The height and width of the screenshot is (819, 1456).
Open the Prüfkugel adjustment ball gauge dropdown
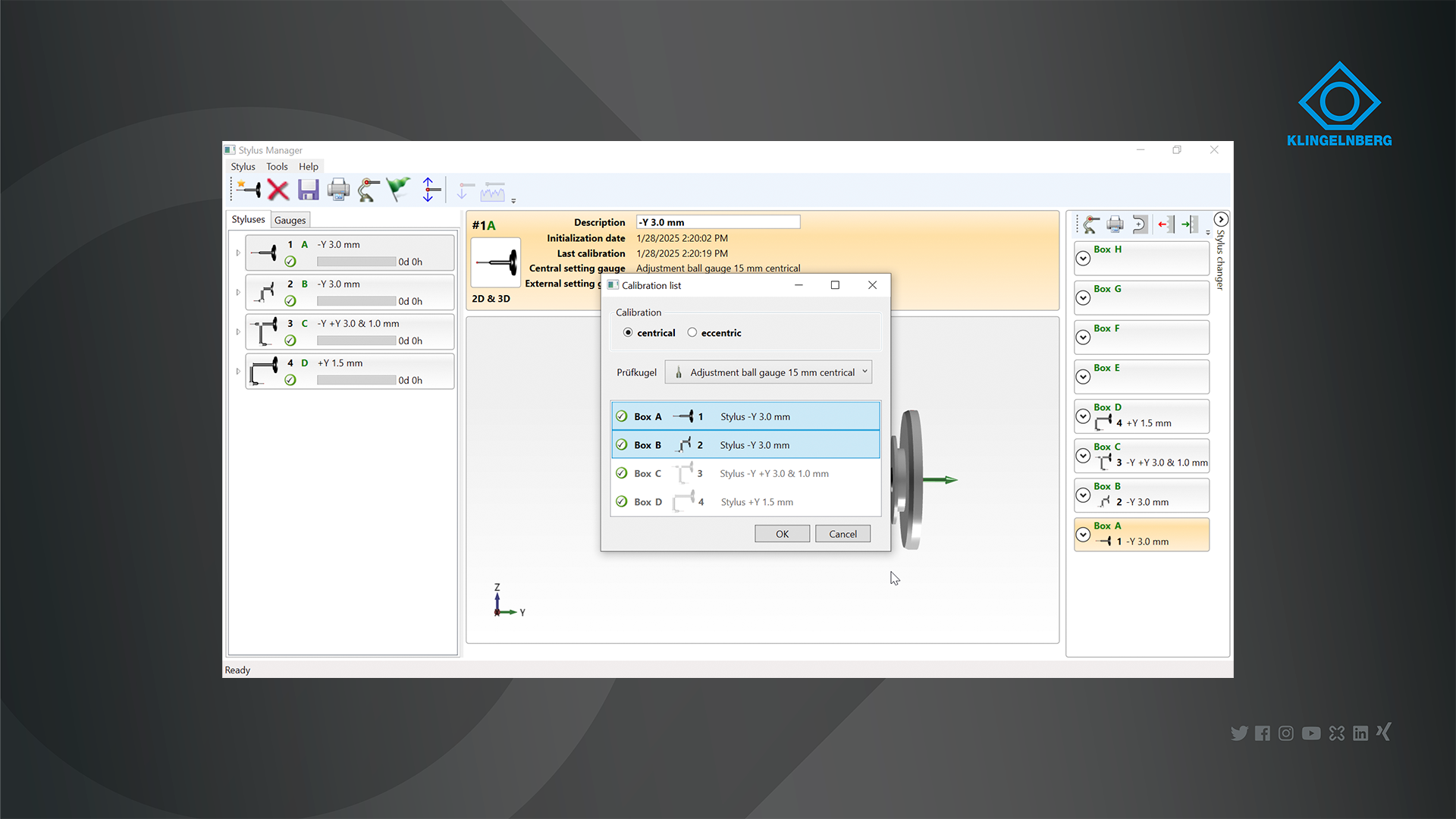pos(768,372)
